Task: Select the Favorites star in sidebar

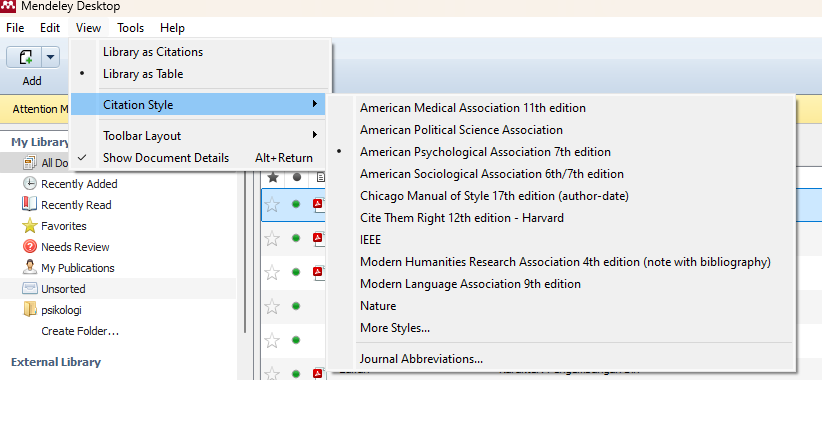Action: [31, 226]
